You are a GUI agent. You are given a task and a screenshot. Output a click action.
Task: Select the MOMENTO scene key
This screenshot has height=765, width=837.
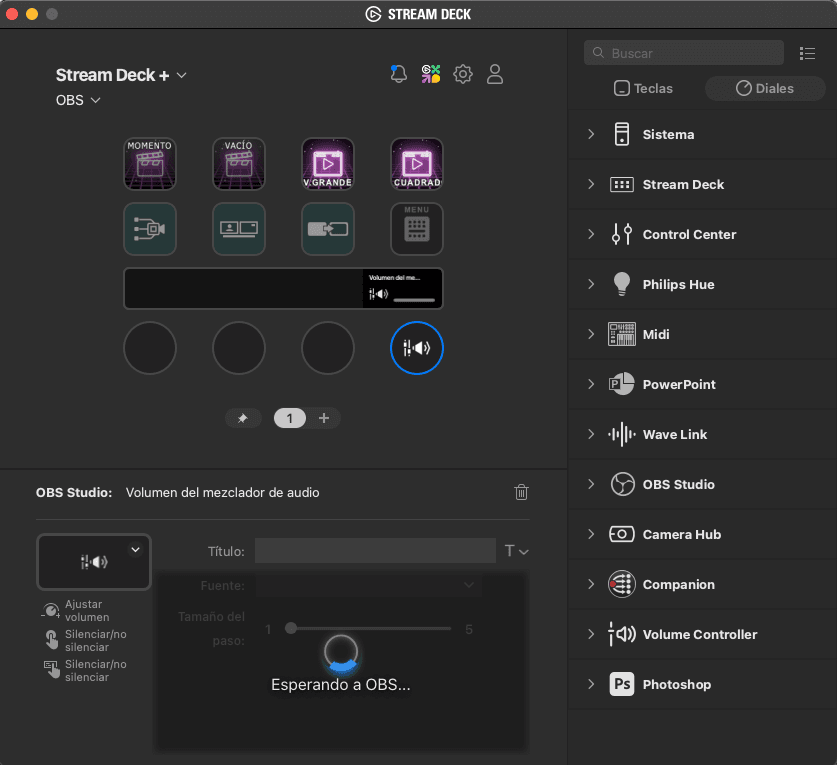pyautogui.click(x=150, y=164)
